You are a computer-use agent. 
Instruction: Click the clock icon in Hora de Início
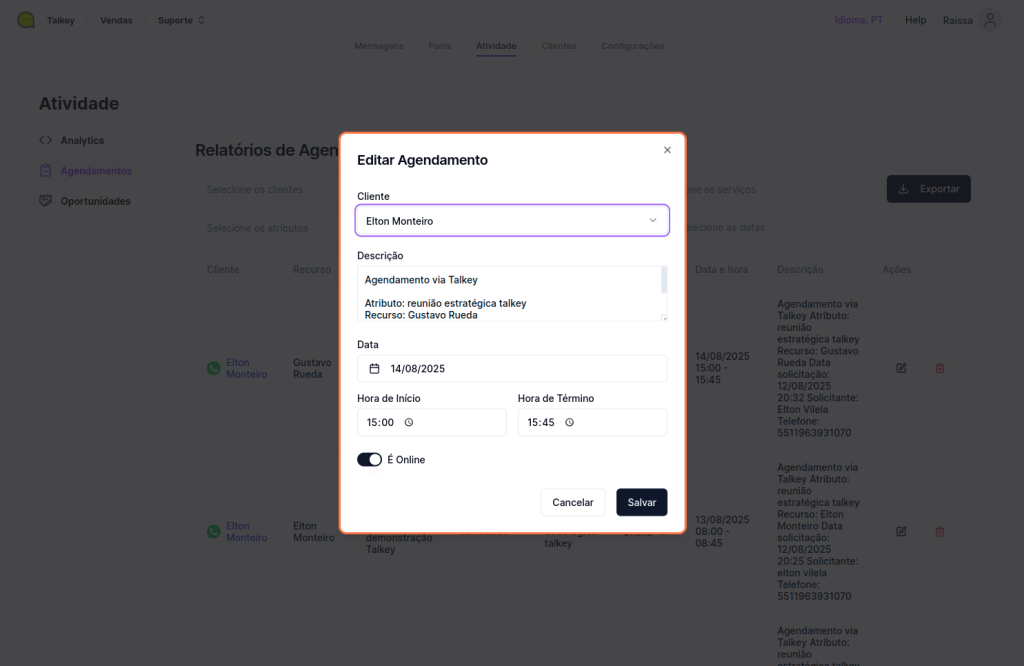tap(409, 423)
